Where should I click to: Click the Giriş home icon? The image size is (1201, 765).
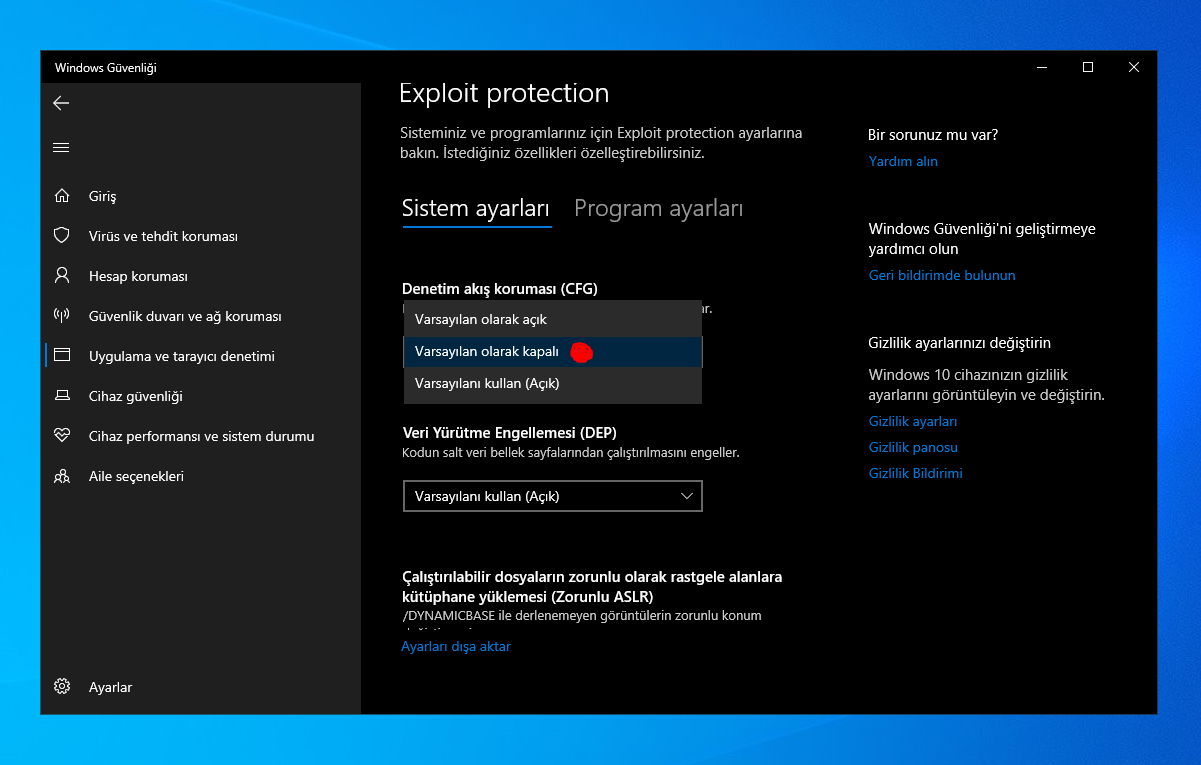point(62,196)
